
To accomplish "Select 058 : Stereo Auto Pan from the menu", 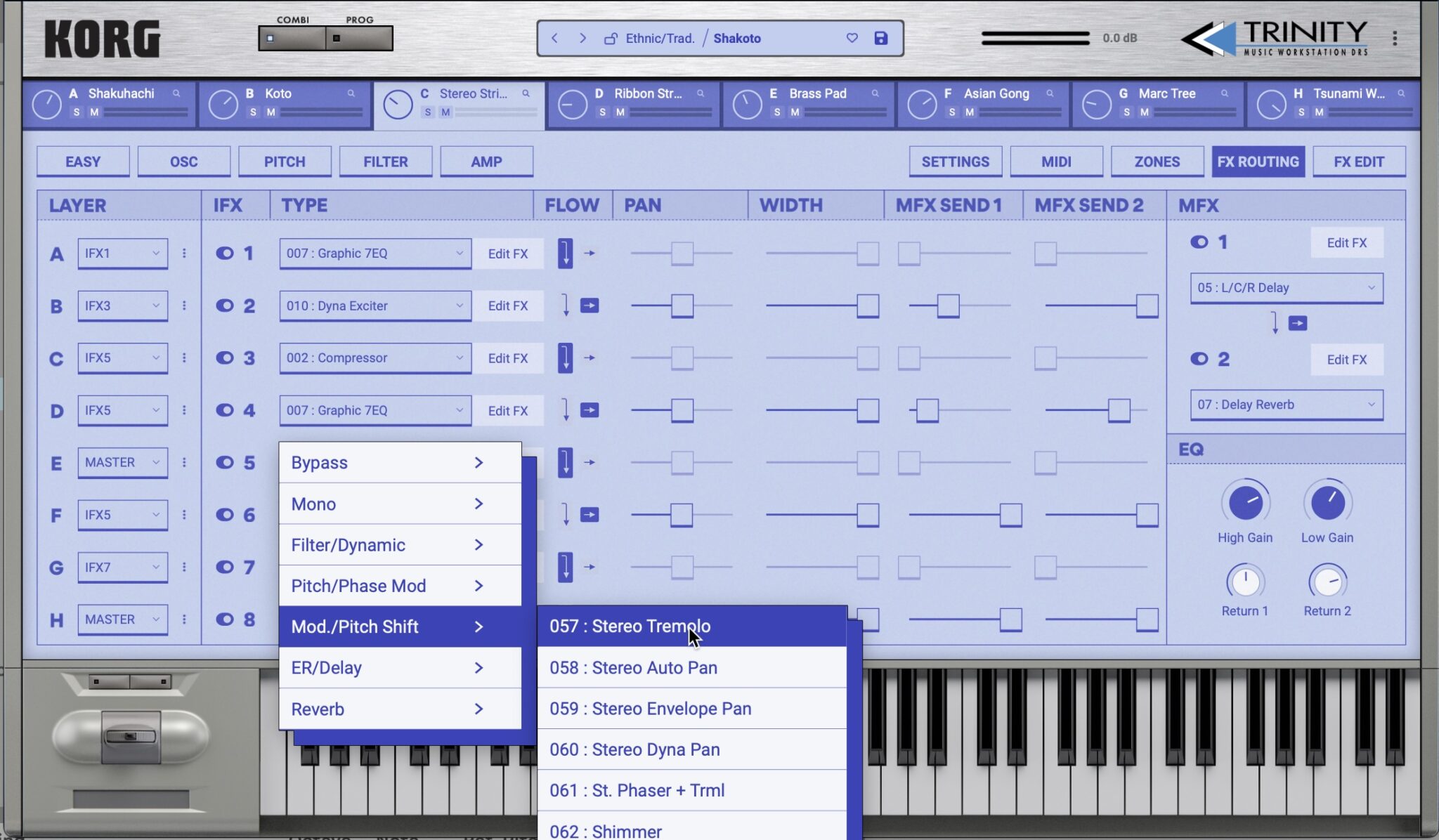I will point(633,667).
